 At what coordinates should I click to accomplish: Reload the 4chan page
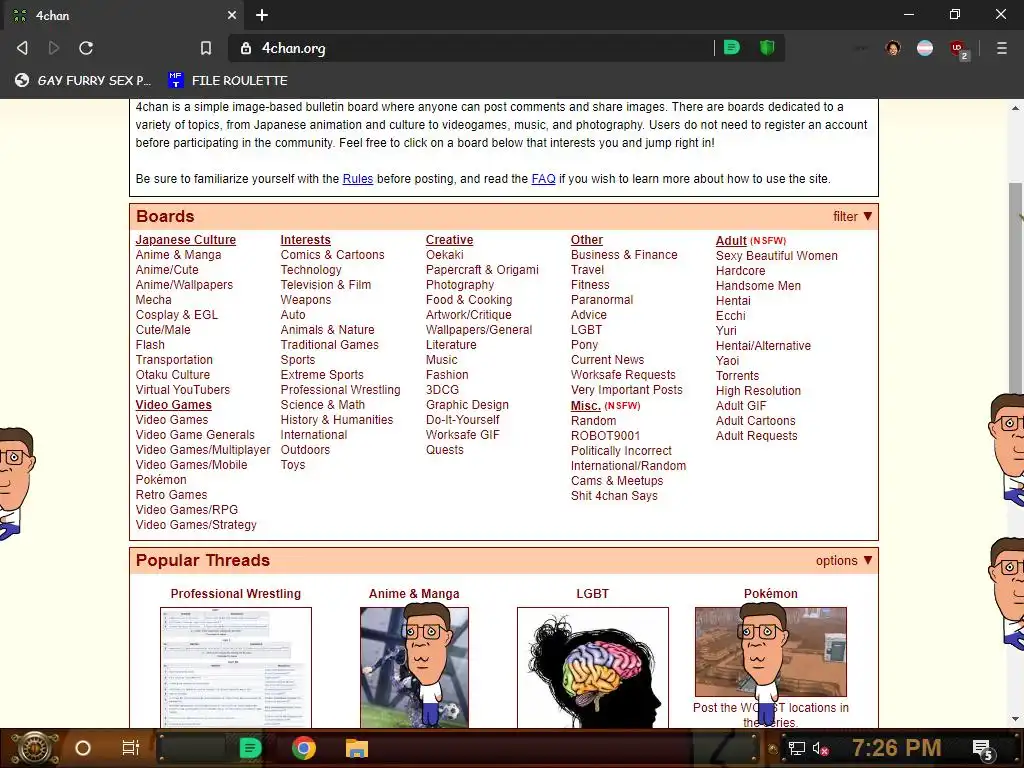(86, 48)
